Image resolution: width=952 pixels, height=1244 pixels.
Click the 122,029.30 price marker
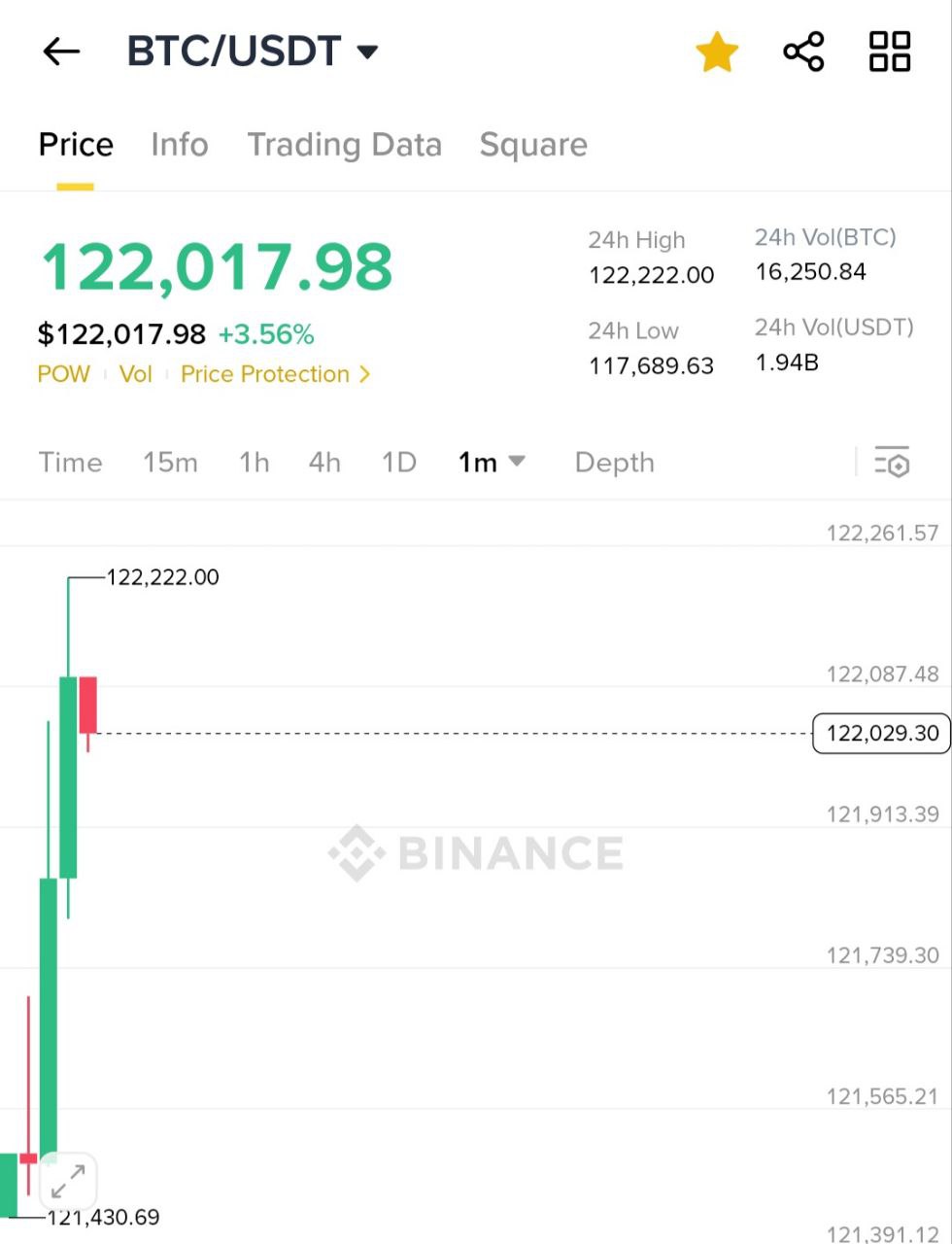coord(881,733)
